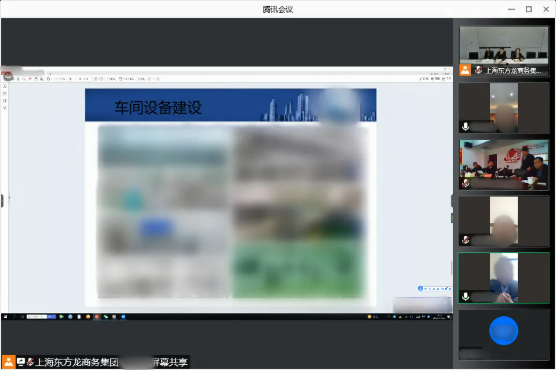
Task: Click the top icon in the shared viewer's left sidebar
Action: (5, 86)
